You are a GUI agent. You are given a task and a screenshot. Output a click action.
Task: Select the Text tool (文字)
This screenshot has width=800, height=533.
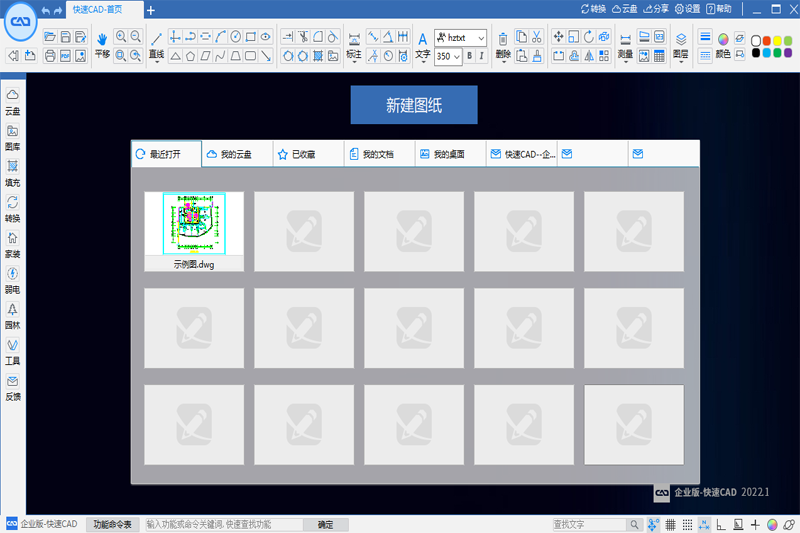(x=422, y=45)
